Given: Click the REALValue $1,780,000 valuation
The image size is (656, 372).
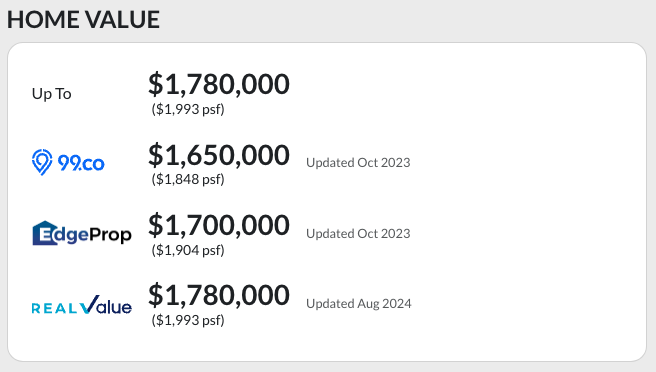Looking at the screenshot, I should click(x=219, y=295).
